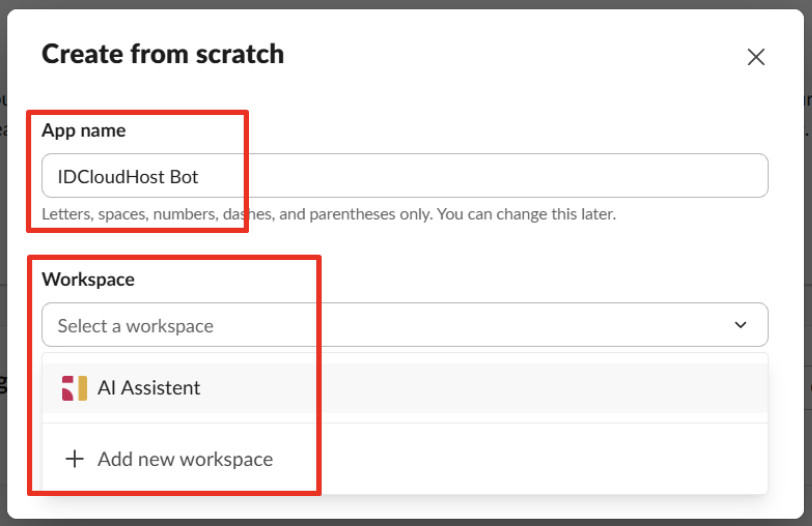Click the plus icon beside Add new workspace

(75, 459)
